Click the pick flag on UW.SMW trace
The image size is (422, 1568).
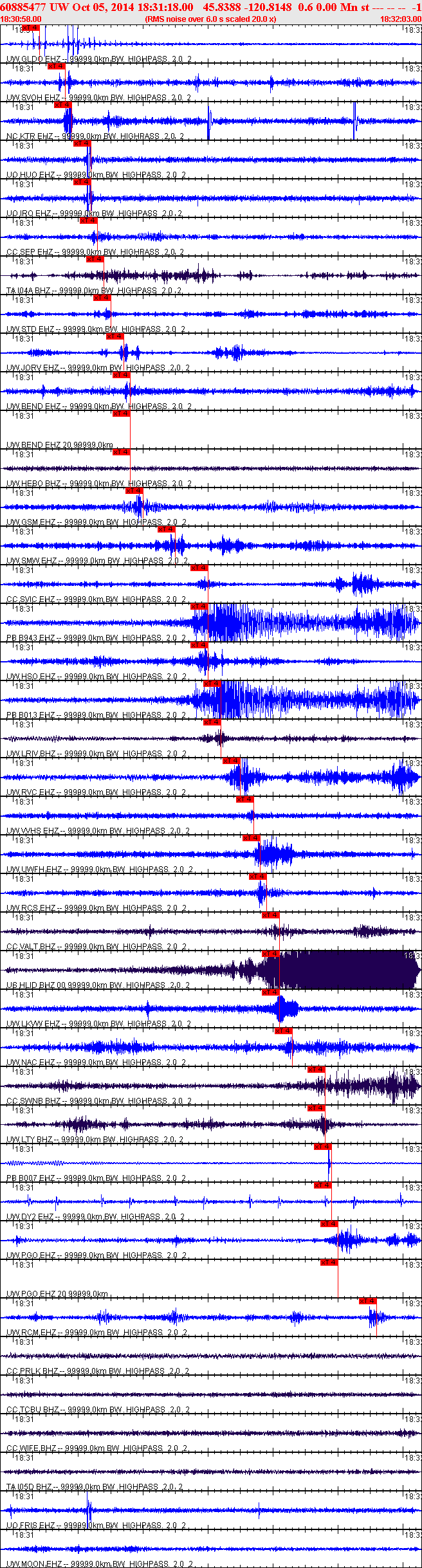(x=167, y=529)
